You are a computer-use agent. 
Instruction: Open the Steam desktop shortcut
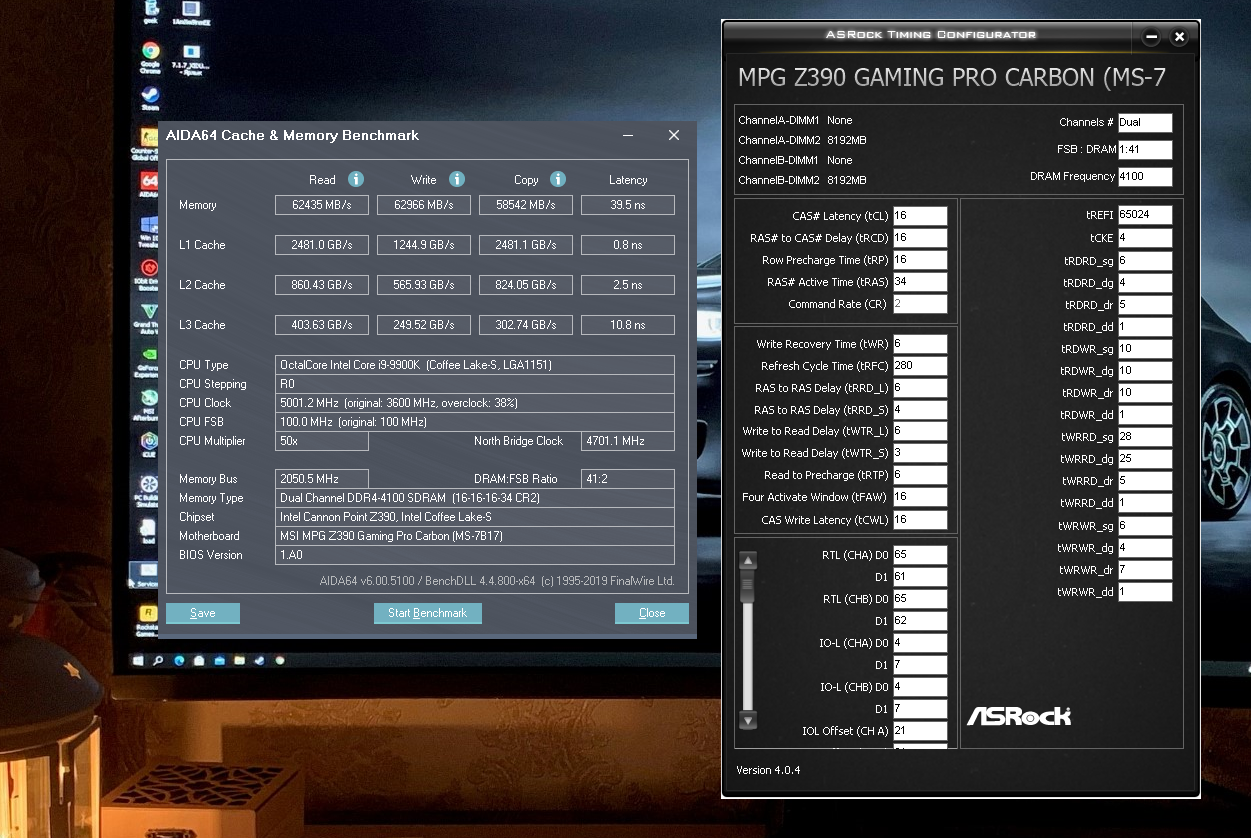click(x=150, y=98)
